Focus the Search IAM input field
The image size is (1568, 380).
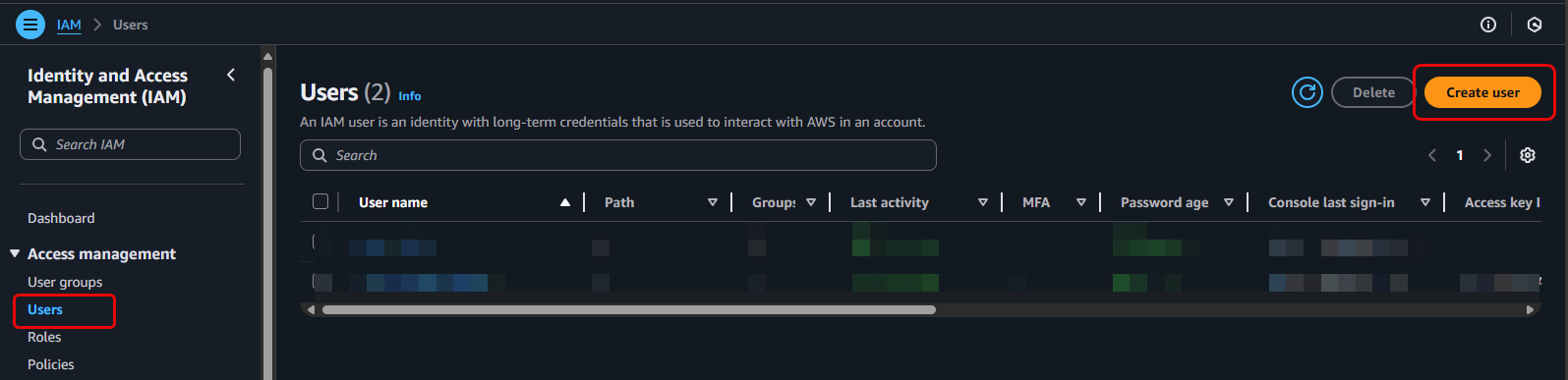tap(130, 144)
